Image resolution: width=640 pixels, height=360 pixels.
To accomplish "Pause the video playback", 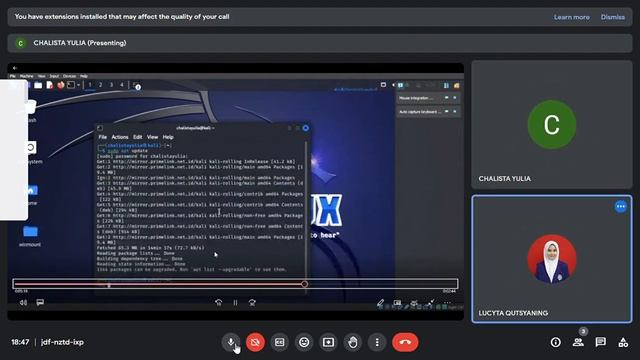I will (236, 302).
